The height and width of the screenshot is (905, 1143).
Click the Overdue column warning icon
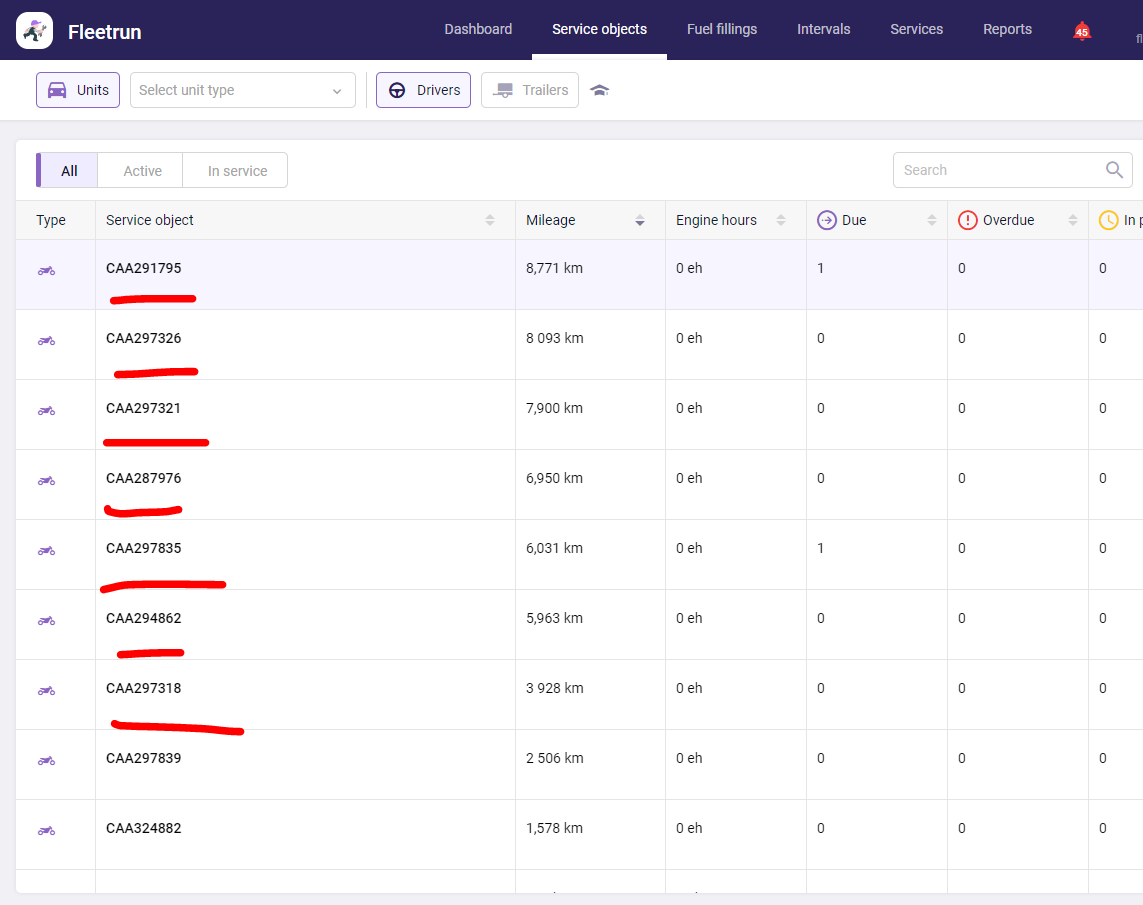(967, 220)
